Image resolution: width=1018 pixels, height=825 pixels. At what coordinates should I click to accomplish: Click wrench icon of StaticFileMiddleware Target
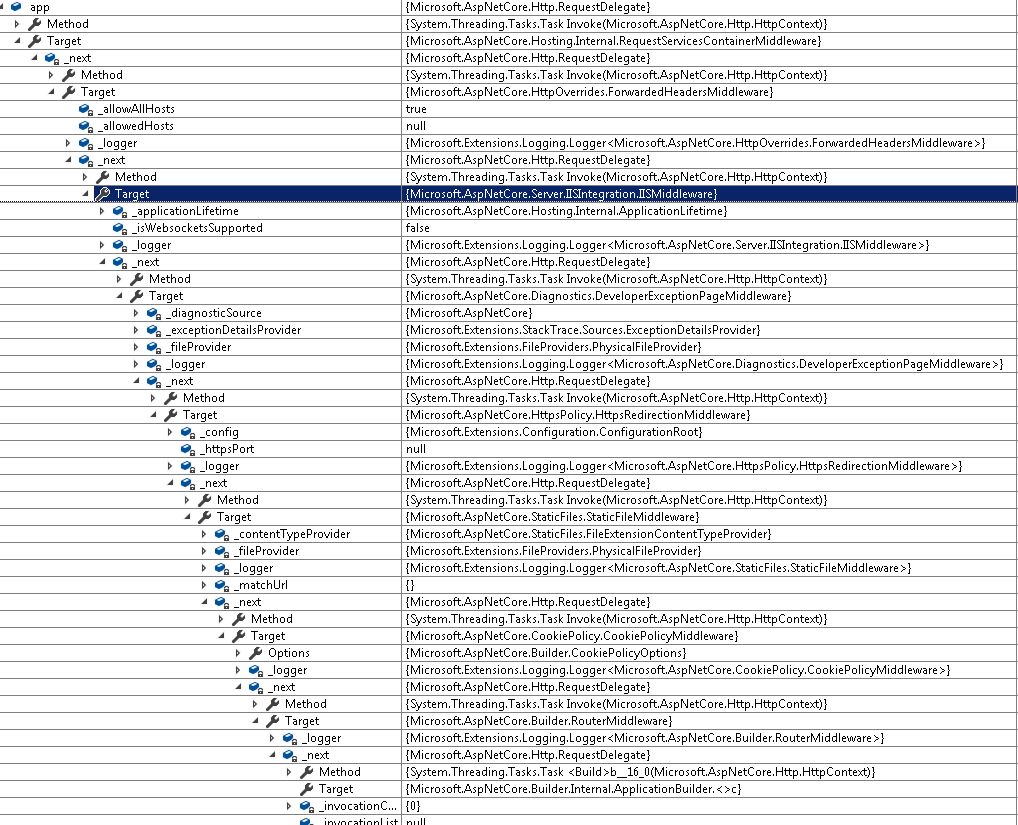[x=205, y=517]
